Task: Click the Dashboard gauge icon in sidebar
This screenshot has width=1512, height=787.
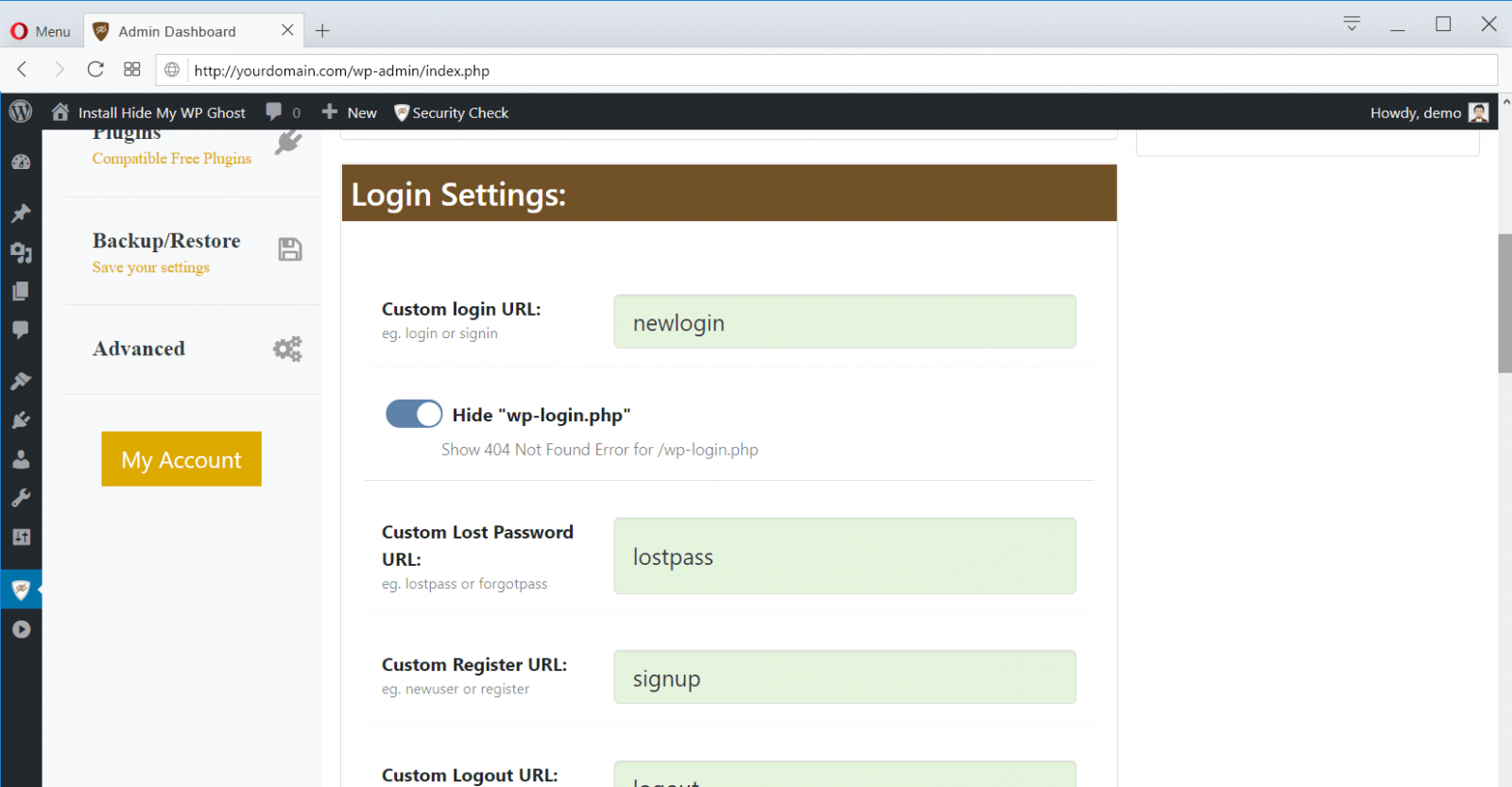Action: pos(21,163)
